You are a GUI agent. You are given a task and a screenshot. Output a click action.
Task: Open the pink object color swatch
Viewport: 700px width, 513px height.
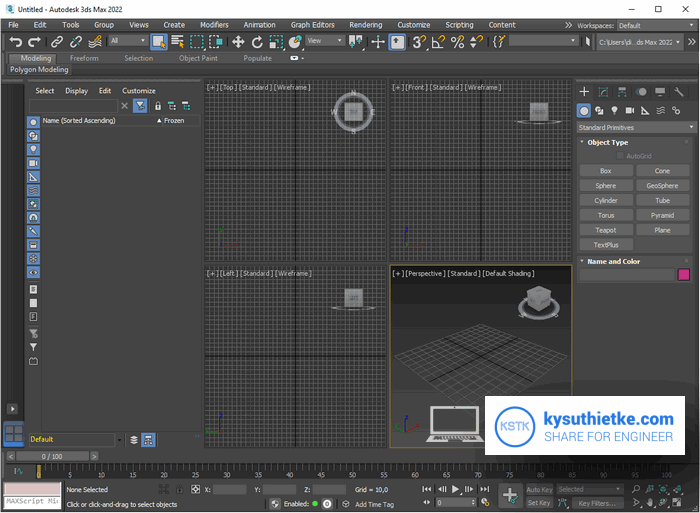[x=683, y=275]
